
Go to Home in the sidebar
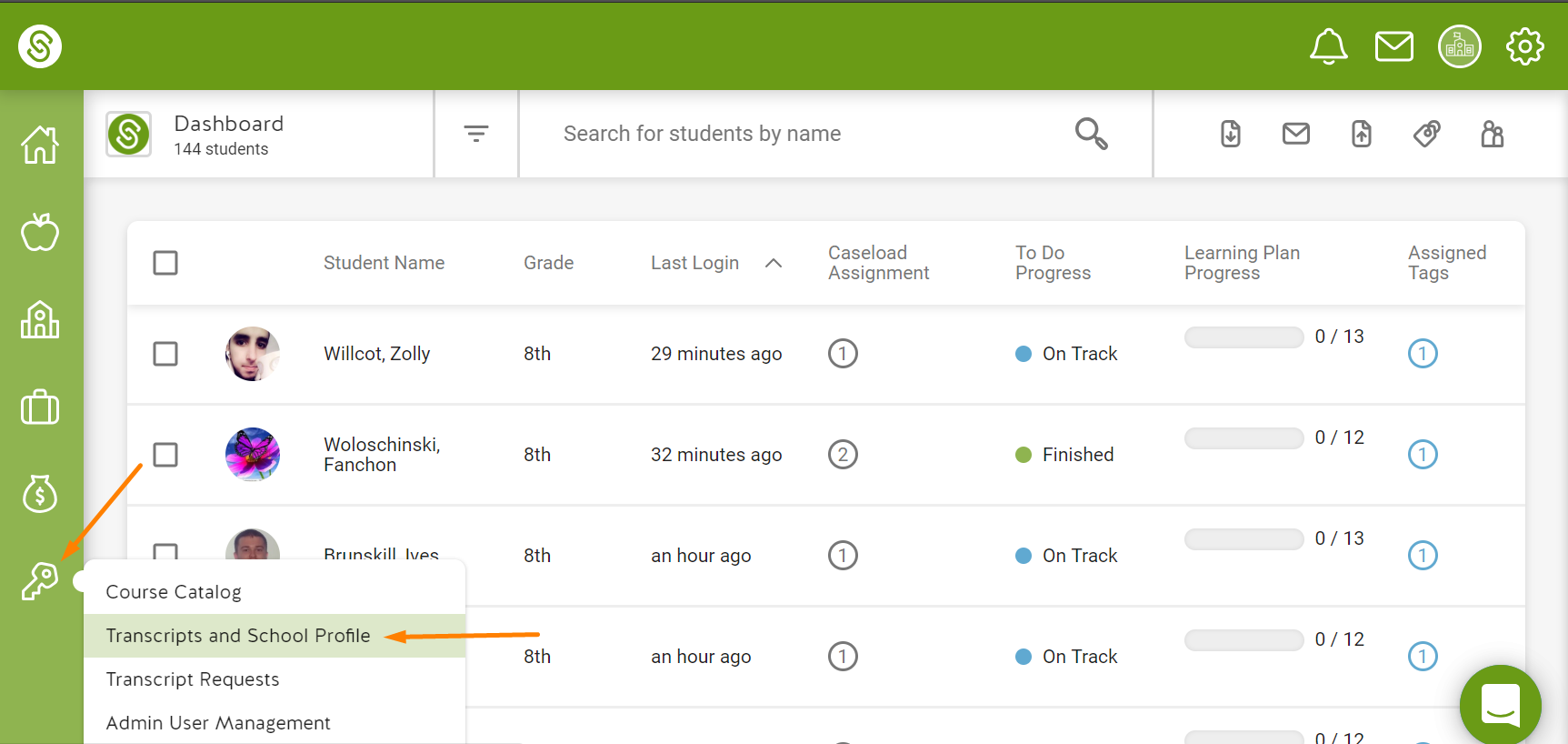pos(40,145)
